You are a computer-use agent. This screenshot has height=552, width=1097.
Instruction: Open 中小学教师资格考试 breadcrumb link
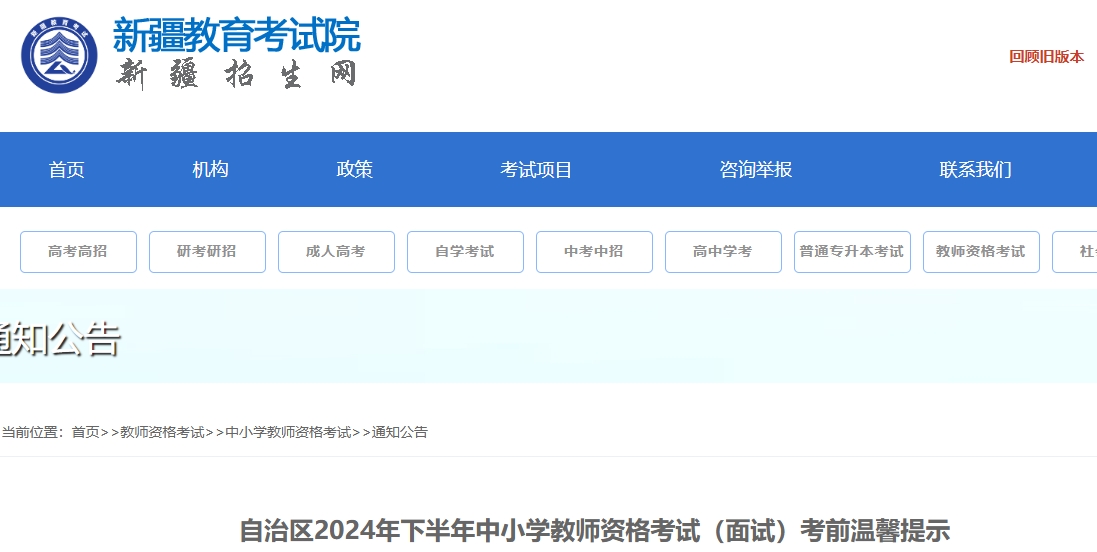[x=288, y=432]
